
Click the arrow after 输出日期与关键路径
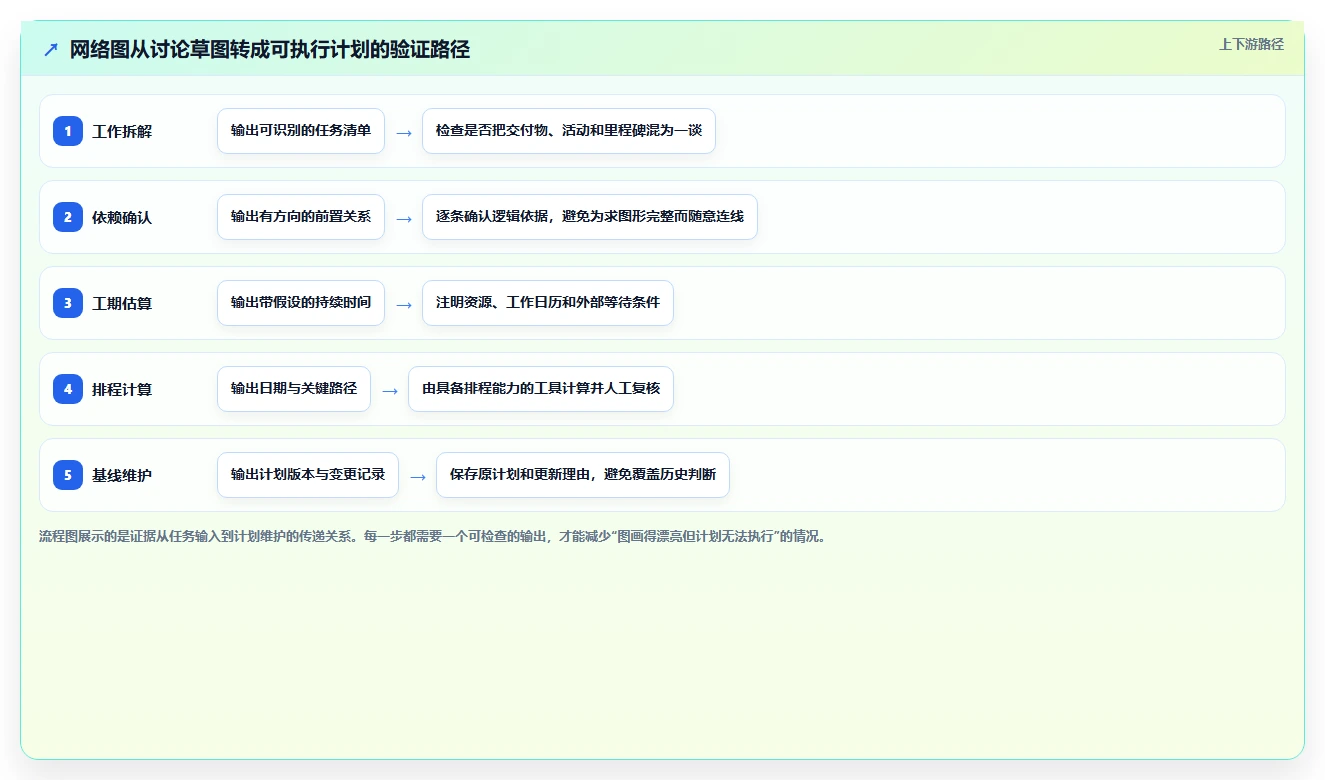click(390, 390)
